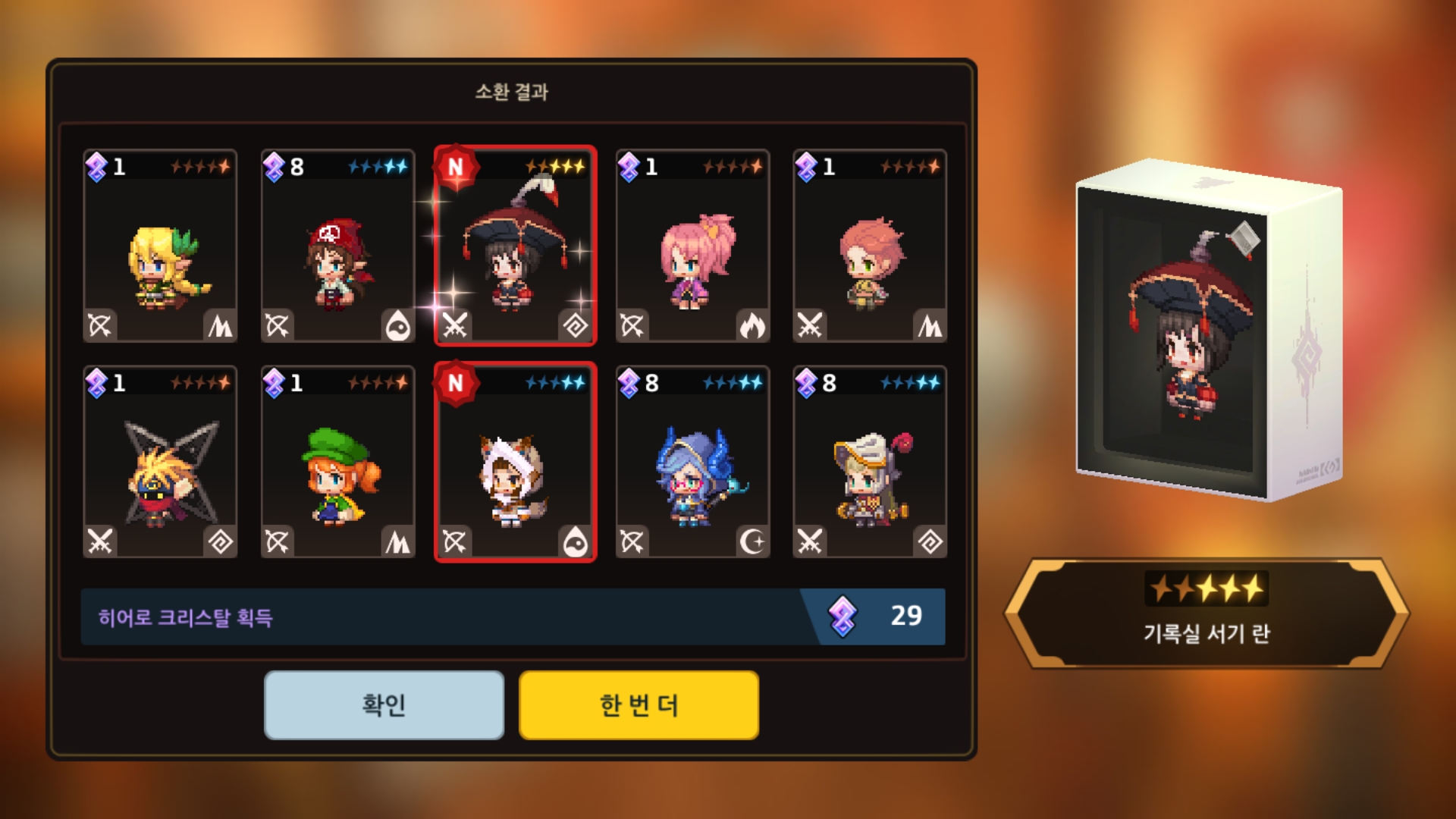Click the hero crystal icon beside 29
This screenshot has width=1456, height=819.
[843, 616]
